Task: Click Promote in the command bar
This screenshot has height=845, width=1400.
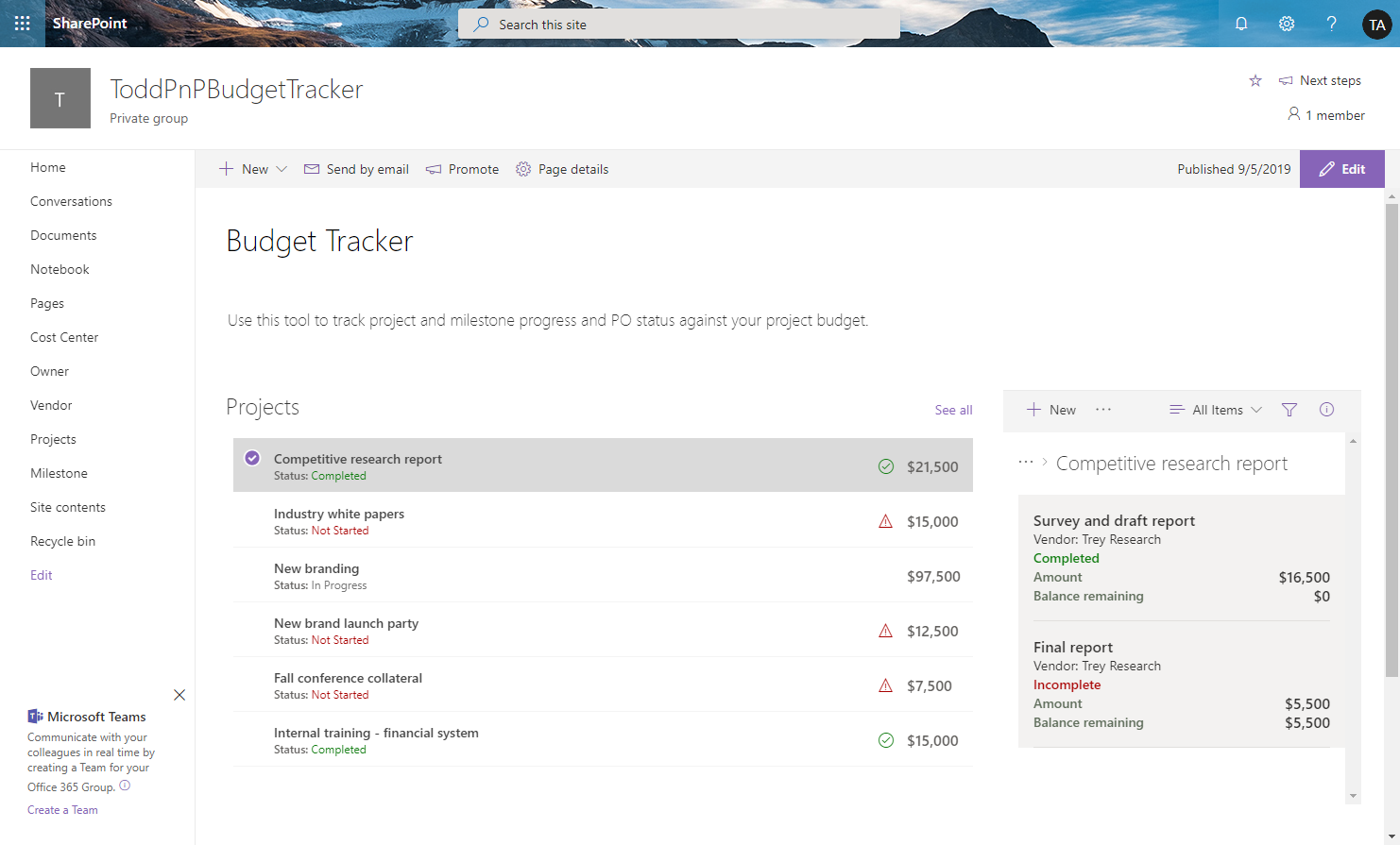Action: tap(462, 169)
